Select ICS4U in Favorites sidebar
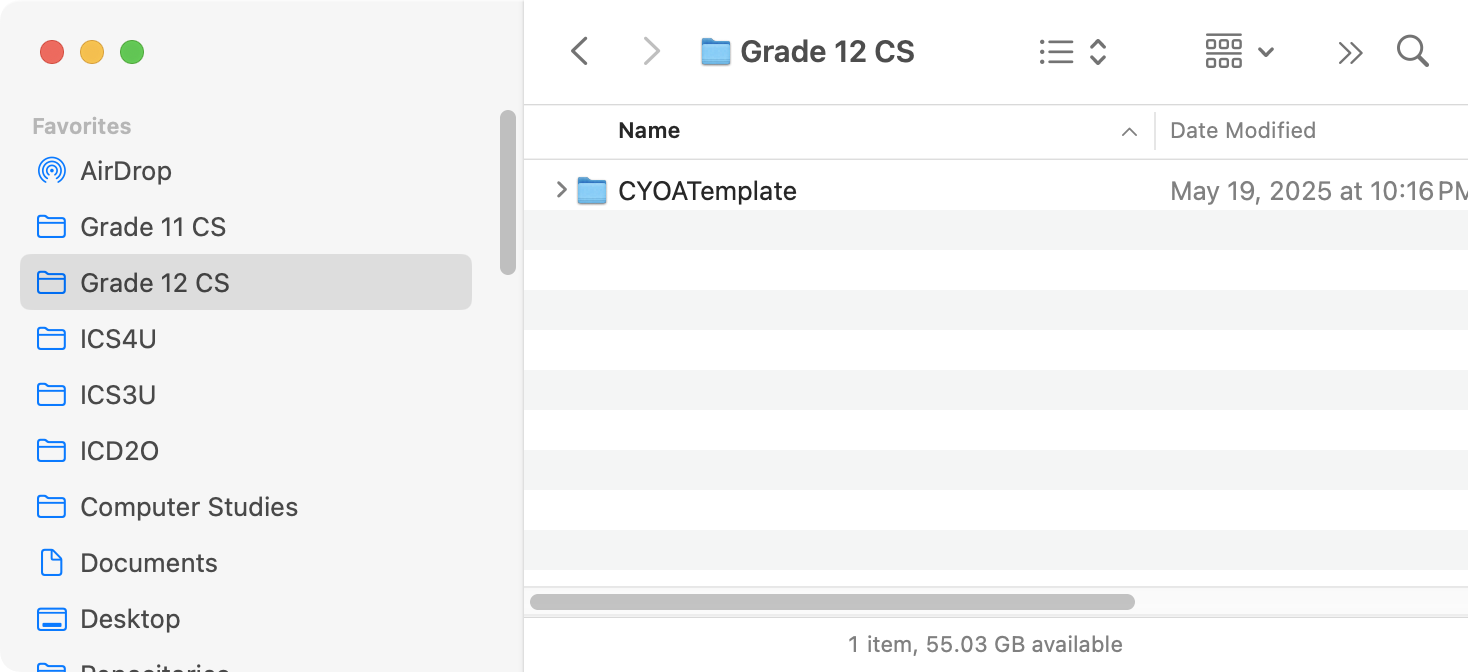1468x672 pixels. [x=118, y=339]
